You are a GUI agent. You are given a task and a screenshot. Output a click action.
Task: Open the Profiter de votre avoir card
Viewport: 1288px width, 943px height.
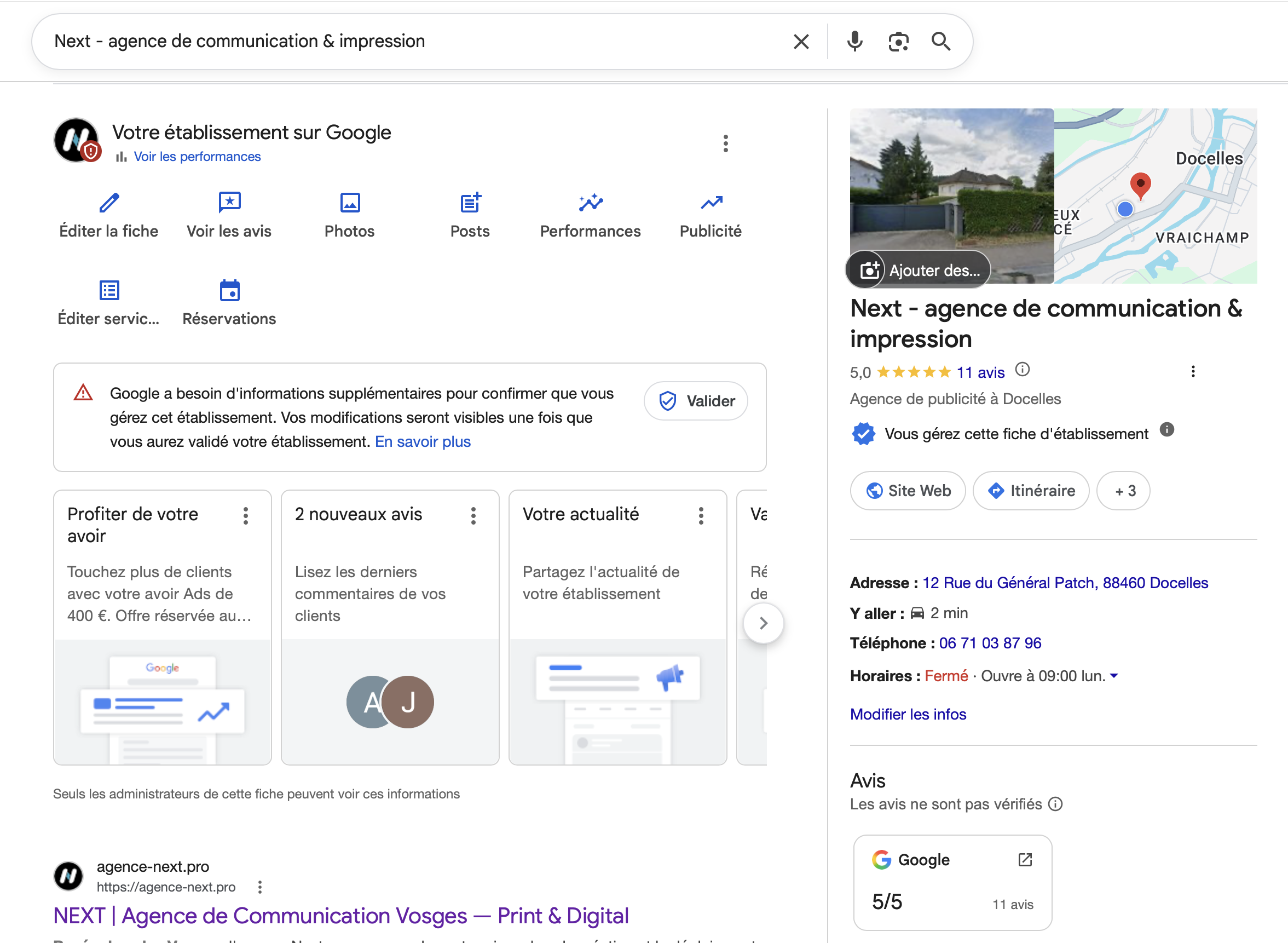(163, 627)
